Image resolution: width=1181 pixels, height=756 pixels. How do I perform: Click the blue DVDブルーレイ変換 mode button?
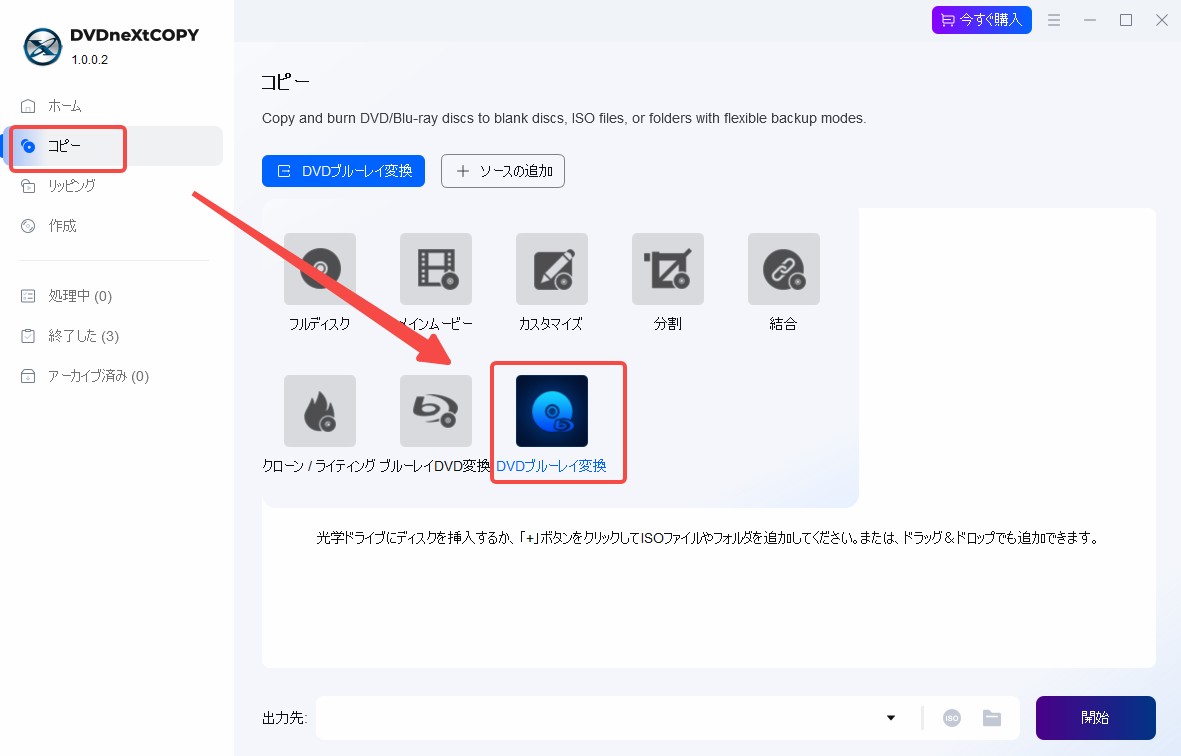[x=343, y=171]
